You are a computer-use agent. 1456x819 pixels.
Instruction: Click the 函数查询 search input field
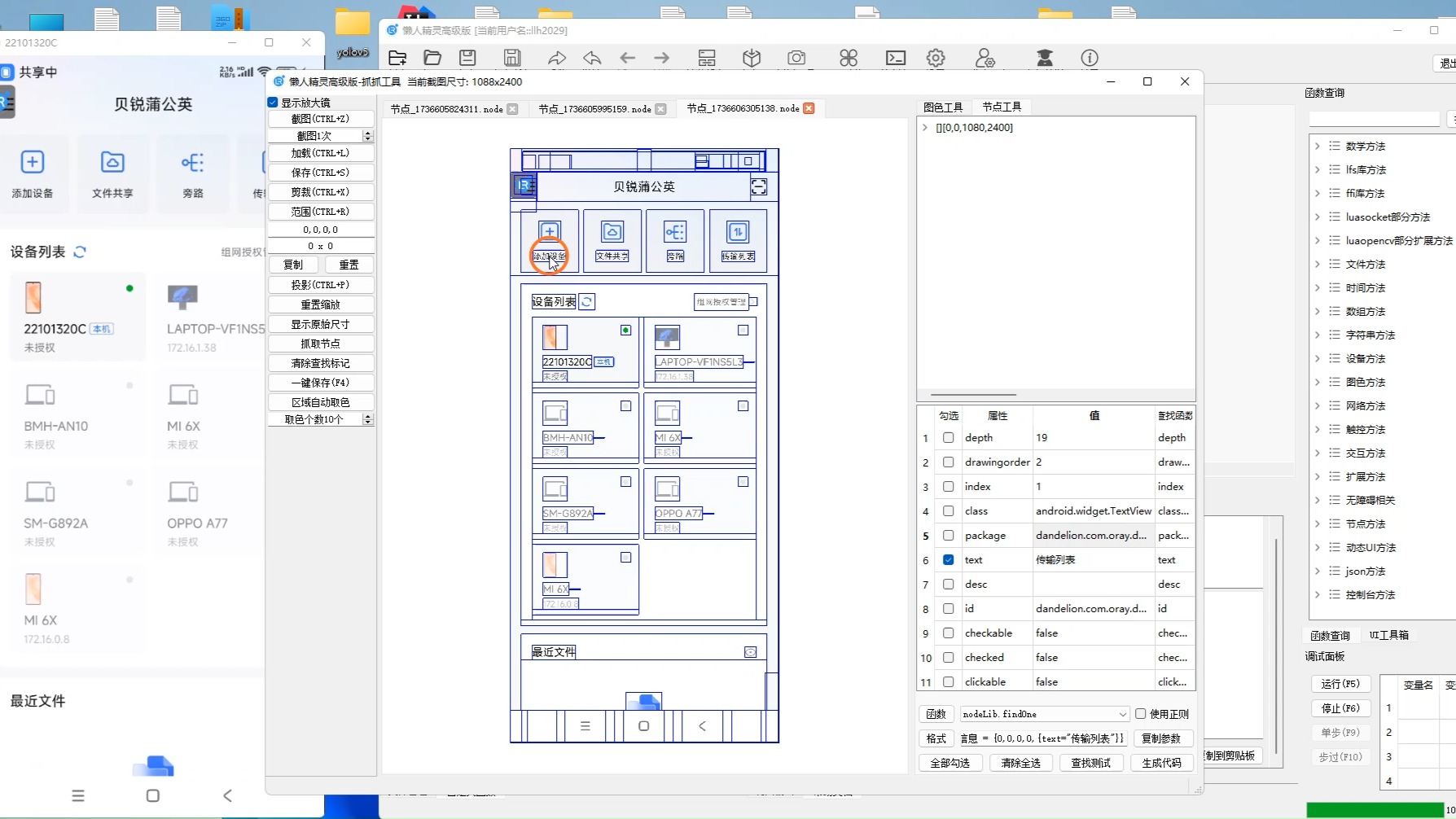pos(1374,120)
